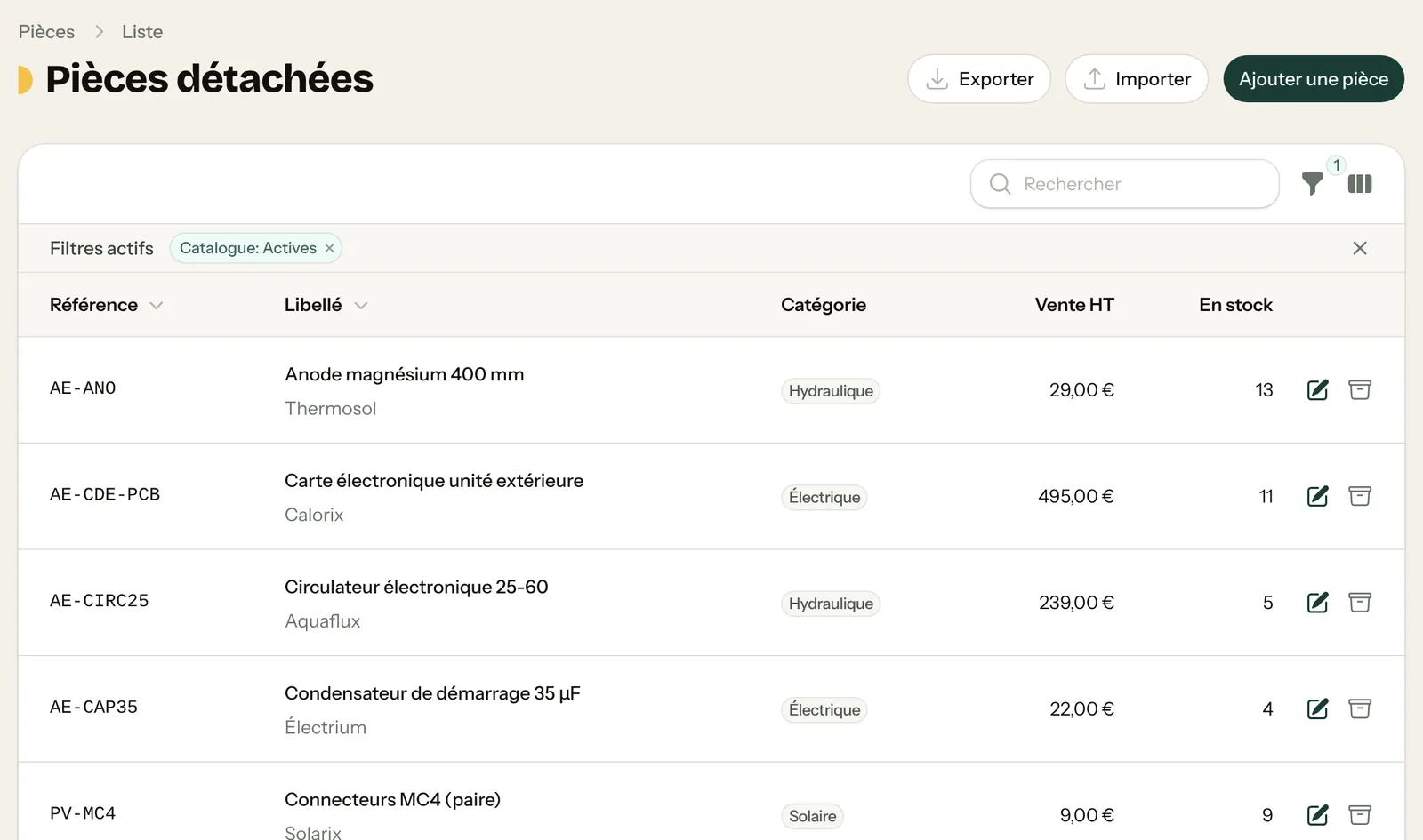
Task: Toggle column visibility icon
Action: pyautogui.click(x=1360, y=184)
